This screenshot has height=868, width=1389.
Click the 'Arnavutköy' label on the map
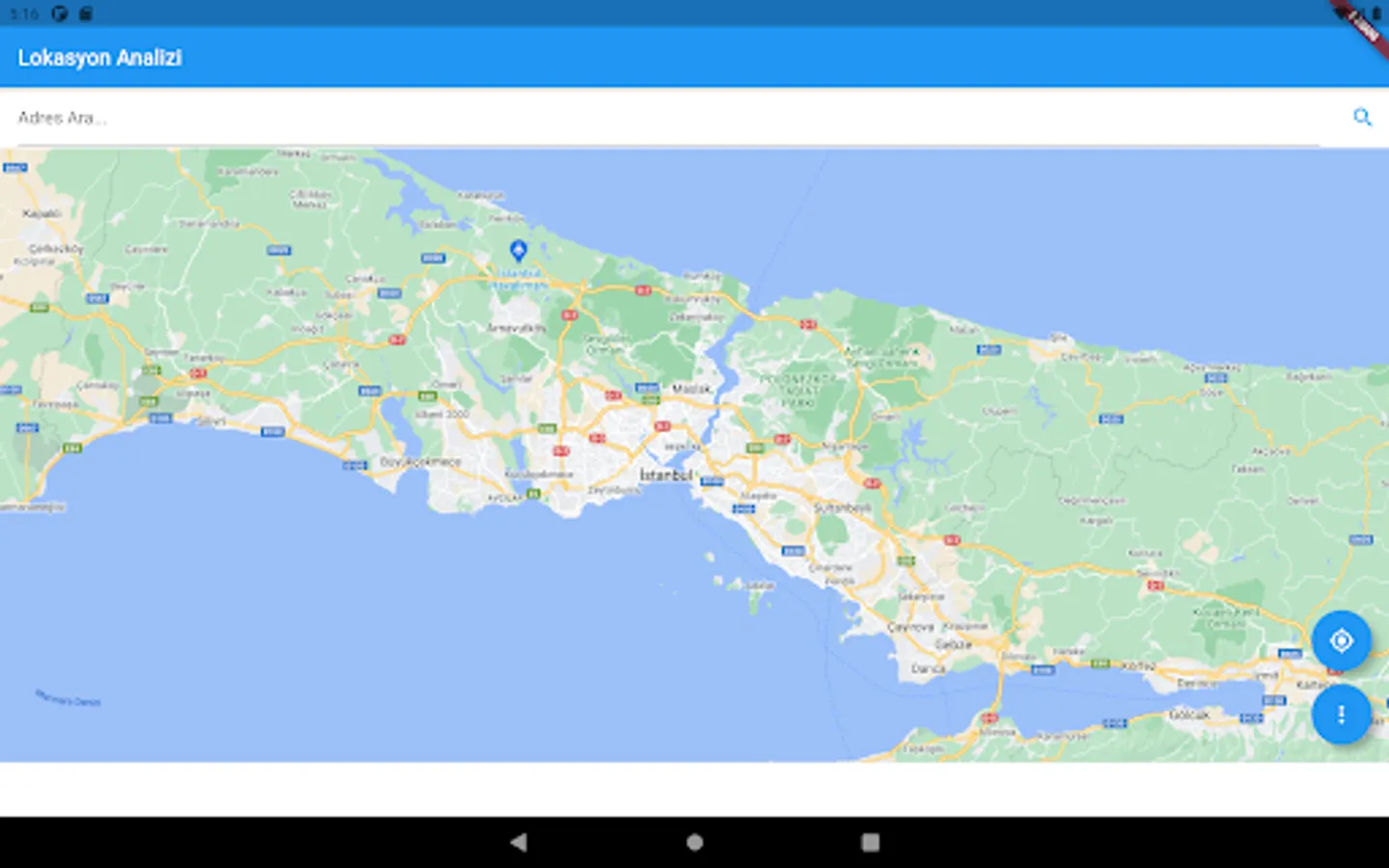[516, 328]
